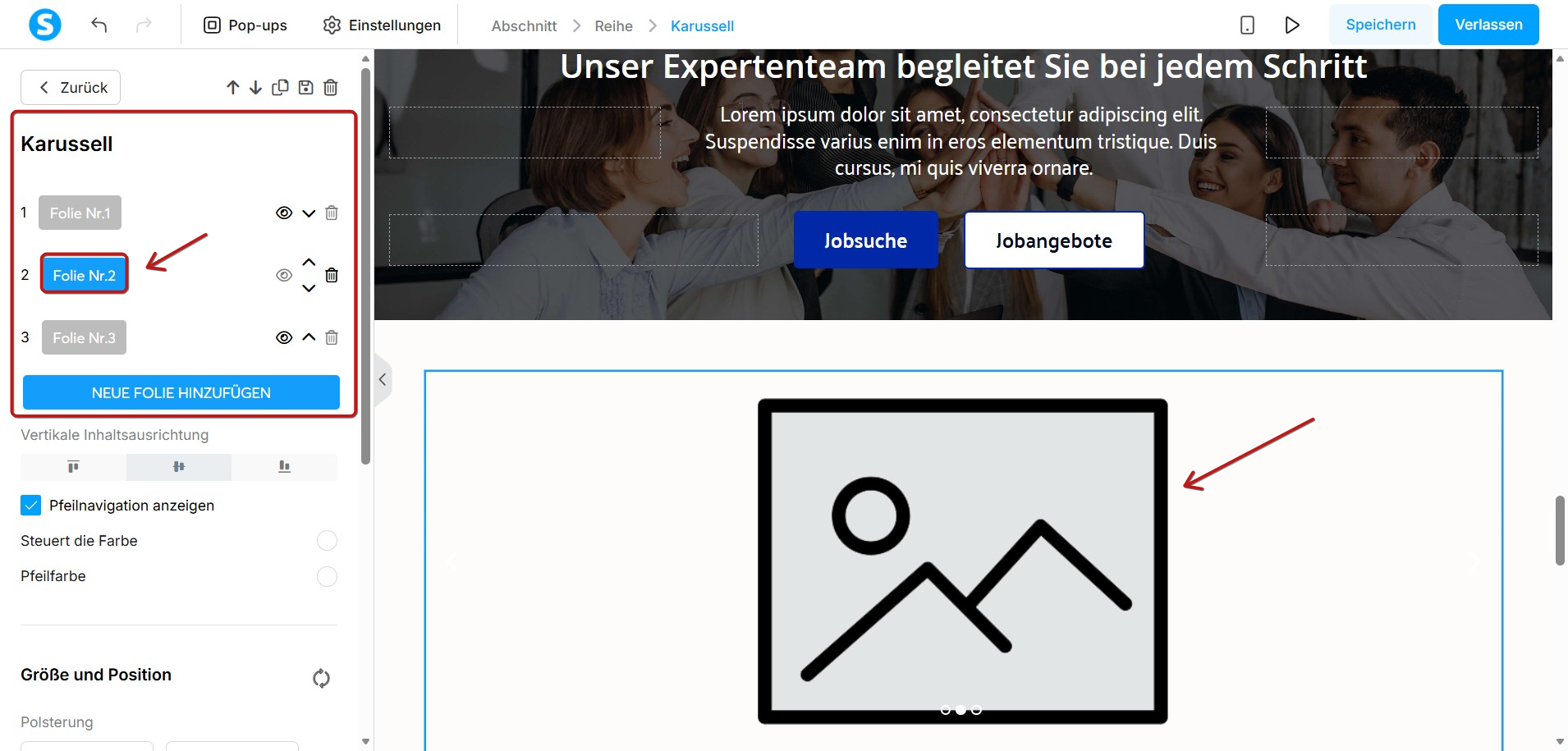Start the preview play button
Screen dimensions: 1568x751
[1292, 25]
